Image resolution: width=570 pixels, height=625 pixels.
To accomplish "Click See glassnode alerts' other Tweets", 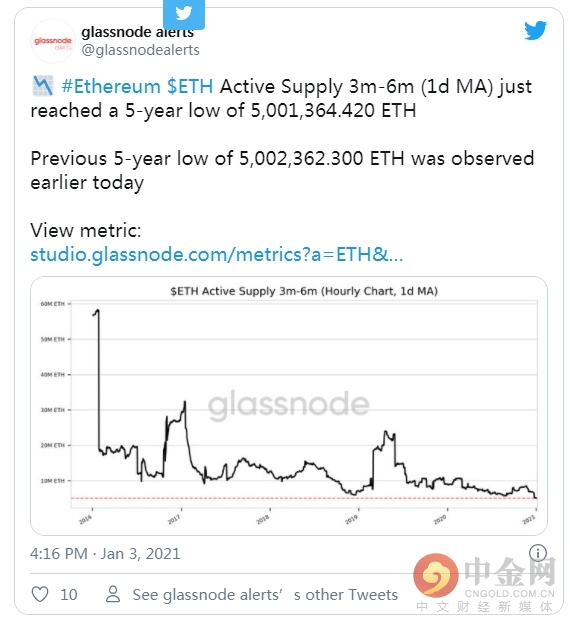I will point(265,594).
